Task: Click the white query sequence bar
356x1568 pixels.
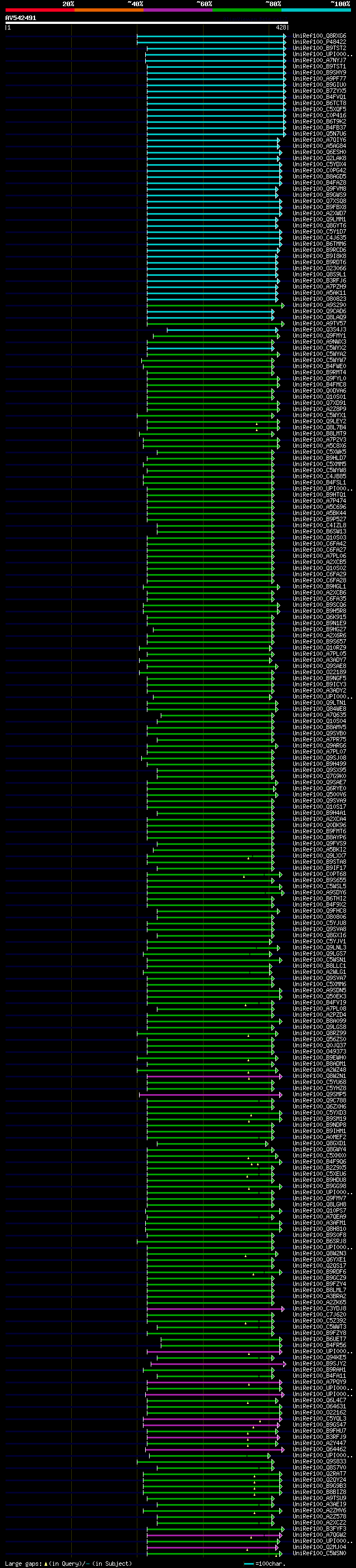Action: pos(147,22)
